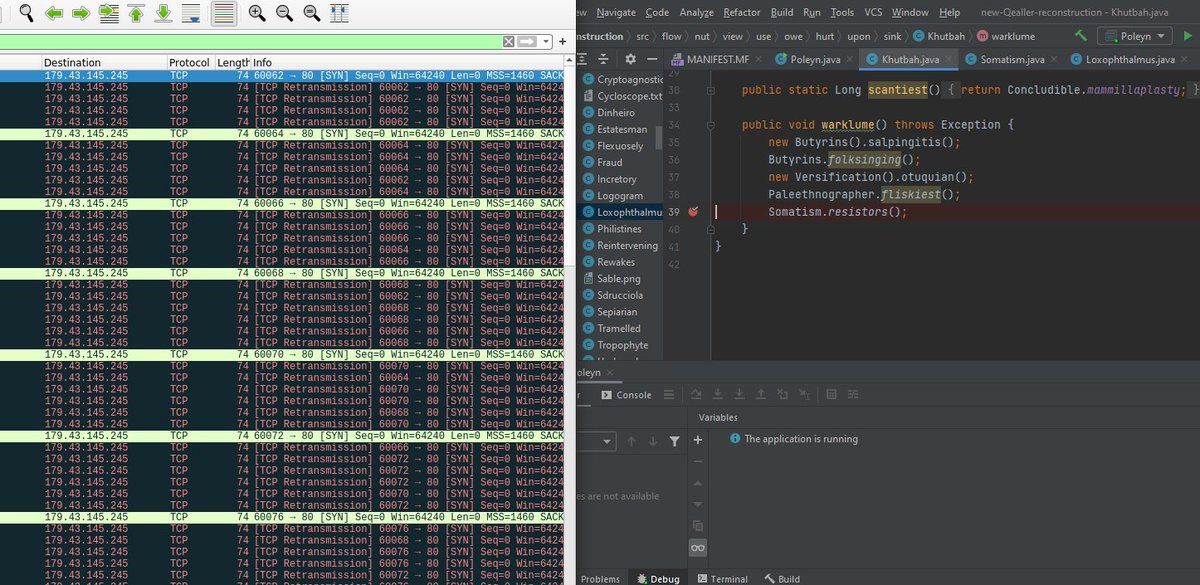
Task: Click Wireshark's find packet magnifier icon
Action: (26, 13)
